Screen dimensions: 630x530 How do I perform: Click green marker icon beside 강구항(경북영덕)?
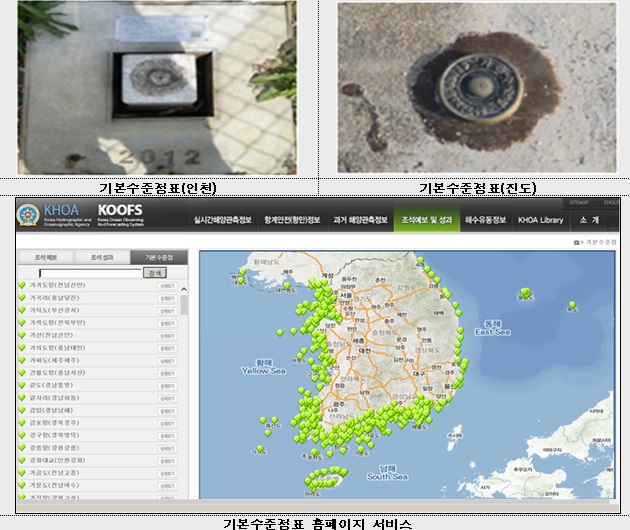(22, 435)
